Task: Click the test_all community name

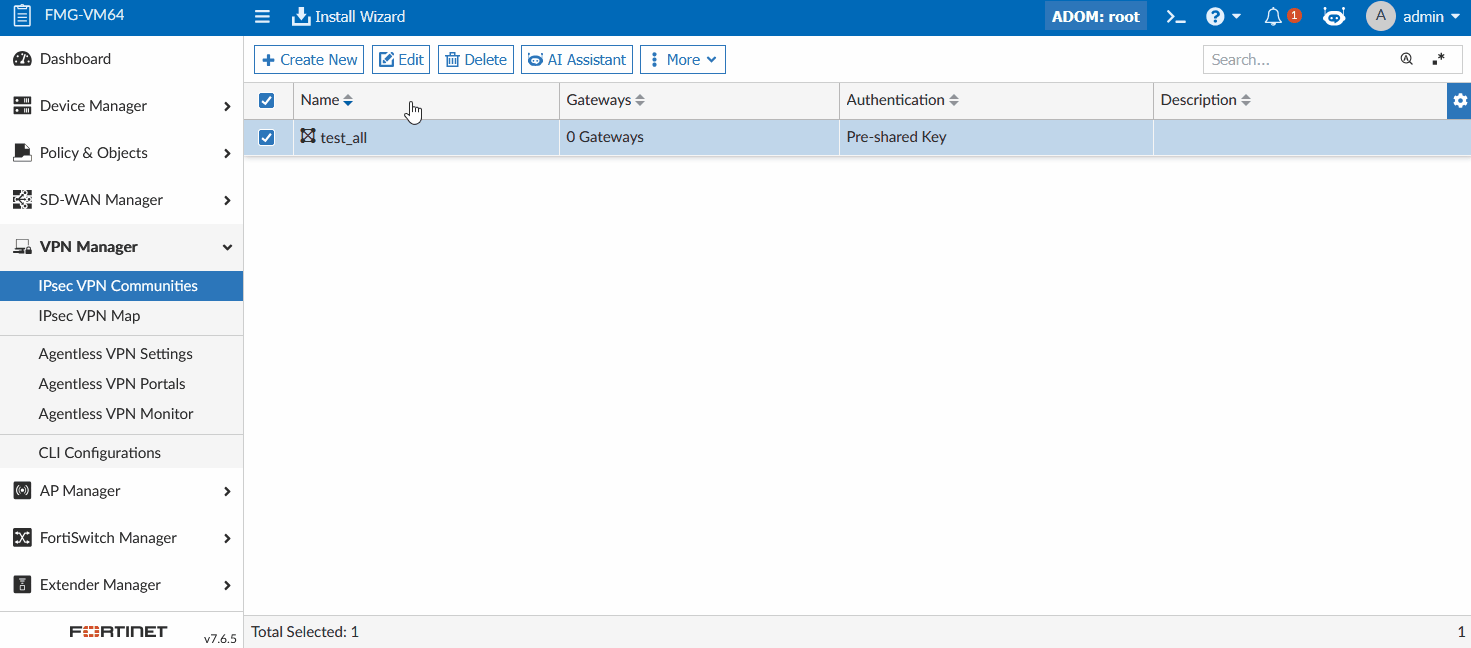Action: click(x=344, y=138)
